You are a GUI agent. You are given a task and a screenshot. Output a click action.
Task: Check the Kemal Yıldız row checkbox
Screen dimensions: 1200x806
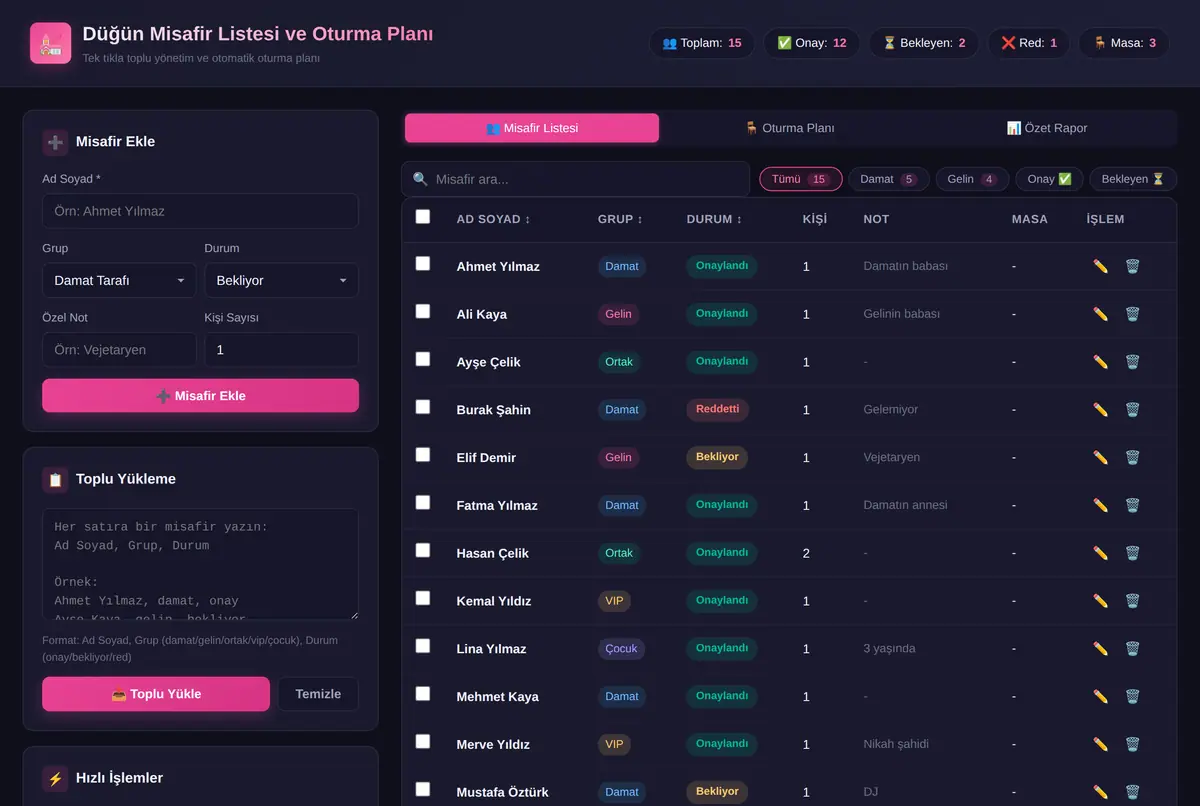click(423, 598)
